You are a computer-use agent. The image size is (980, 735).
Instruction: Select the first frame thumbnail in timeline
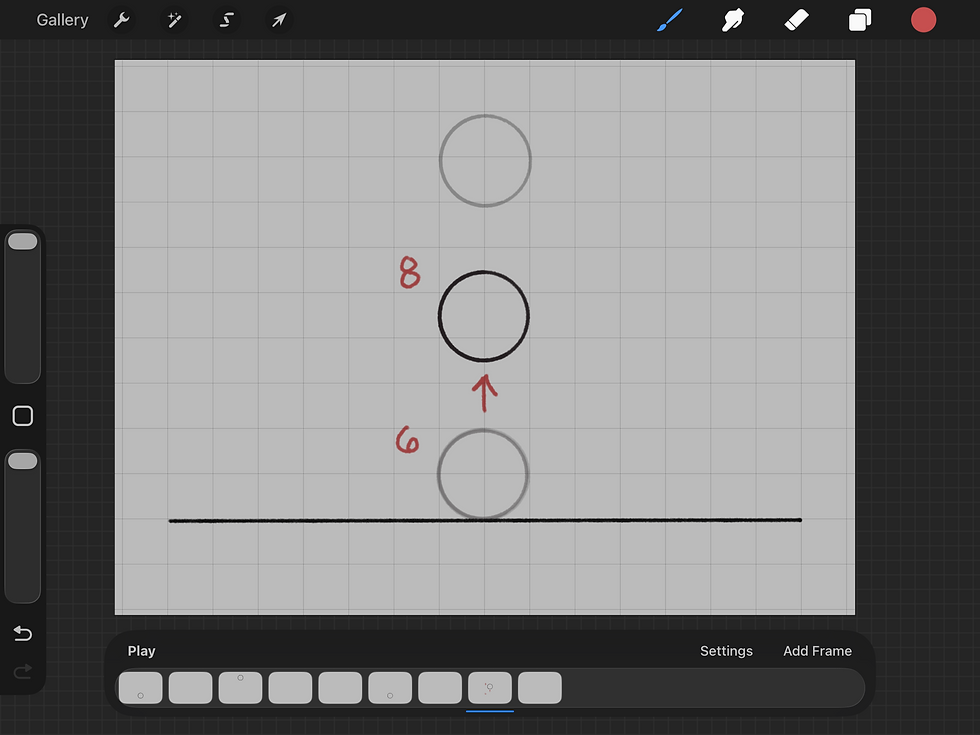pyautogui.click(x=141, y=688)
